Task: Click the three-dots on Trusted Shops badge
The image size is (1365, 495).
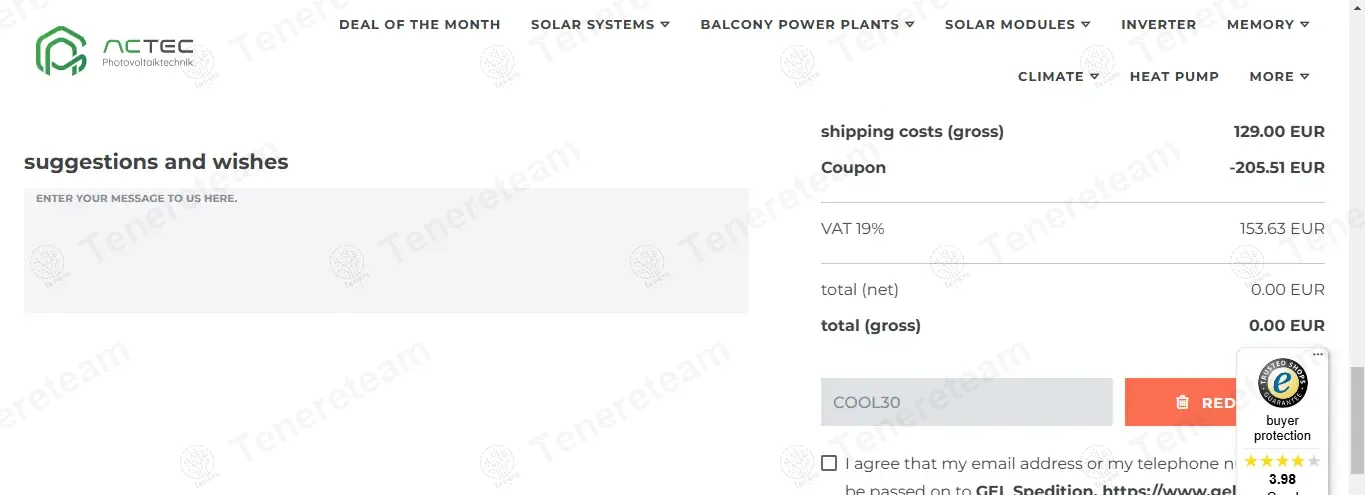Action: tap(1318, 354)
